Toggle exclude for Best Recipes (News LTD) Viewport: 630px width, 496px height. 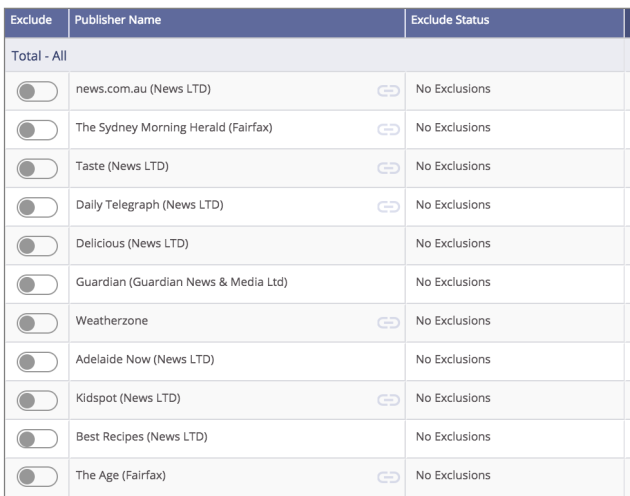coord(37,438)
